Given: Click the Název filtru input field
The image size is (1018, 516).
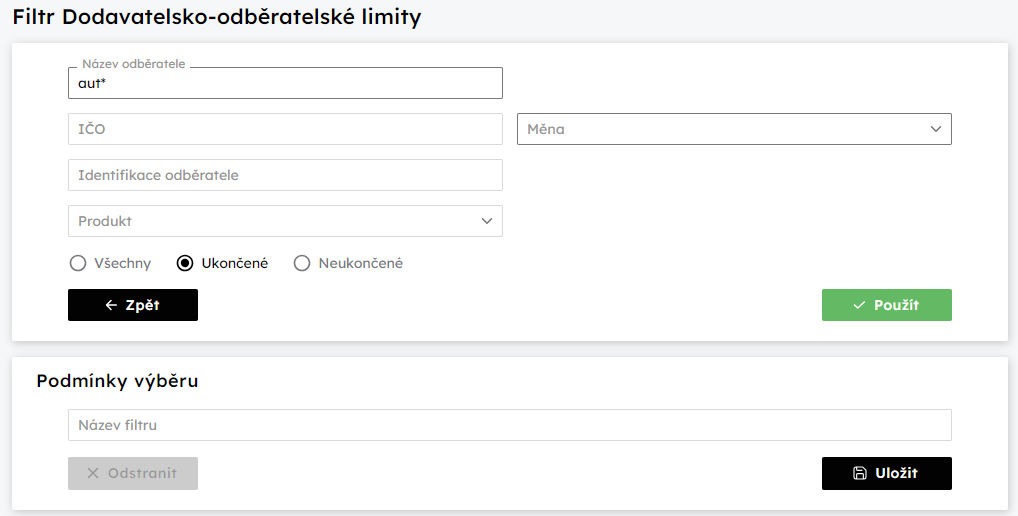Looking at the screenshot, I should pos(510,425).
